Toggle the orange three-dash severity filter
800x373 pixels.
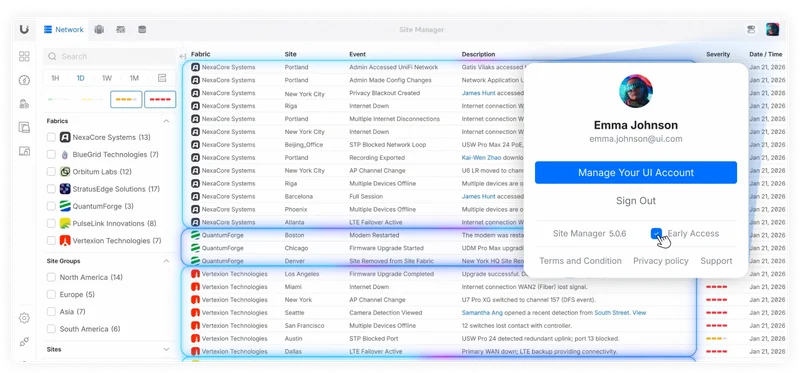point(126,99)
